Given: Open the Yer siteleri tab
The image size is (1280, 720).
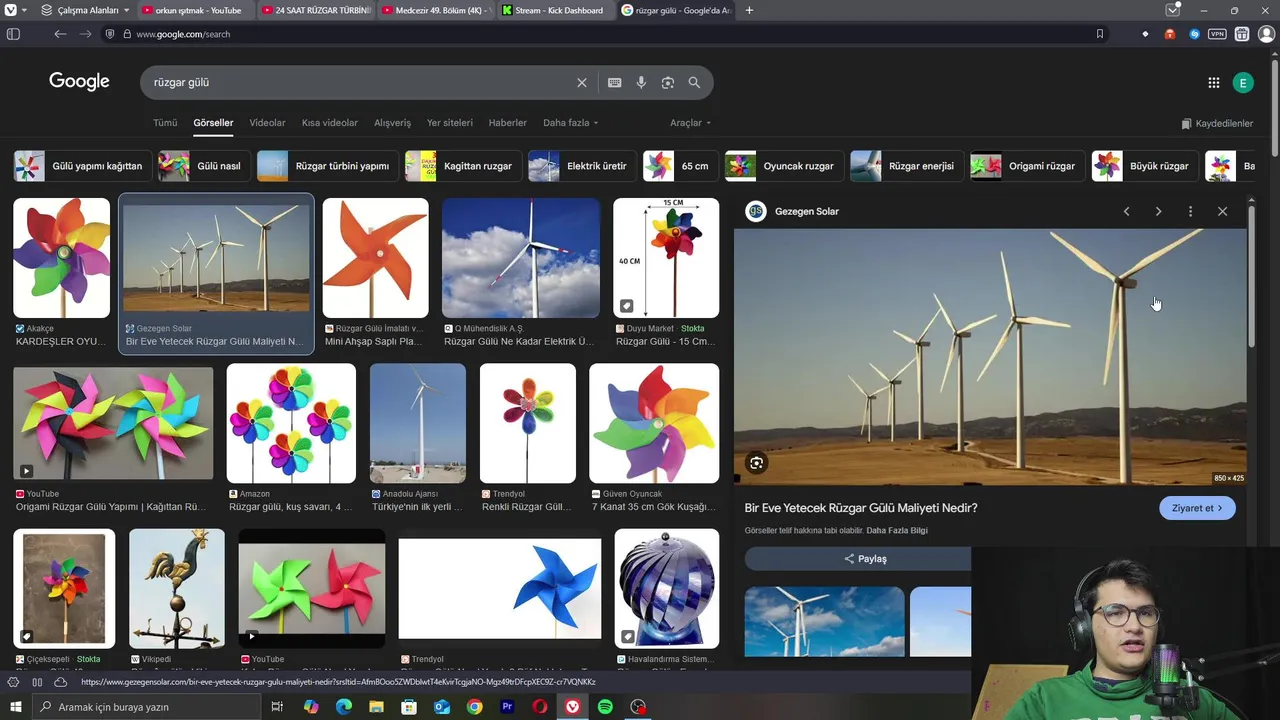Looking at the screenshot, I should click(450, 123).
